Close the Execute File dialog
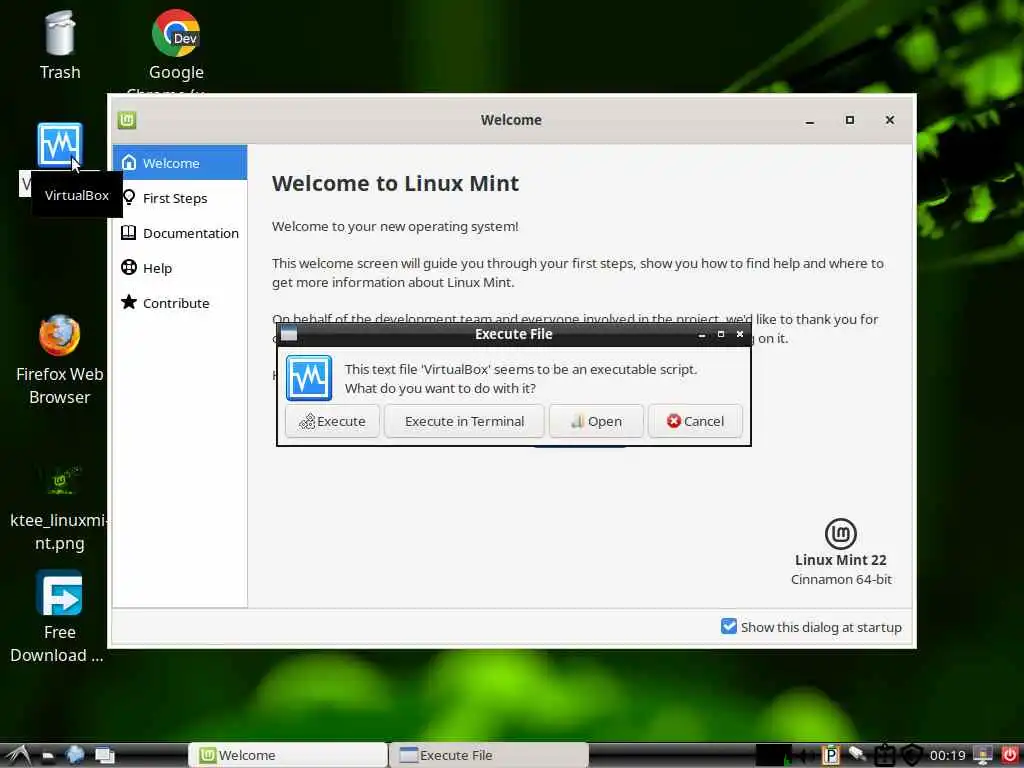The image size is (1024, 768). point(740,334)
